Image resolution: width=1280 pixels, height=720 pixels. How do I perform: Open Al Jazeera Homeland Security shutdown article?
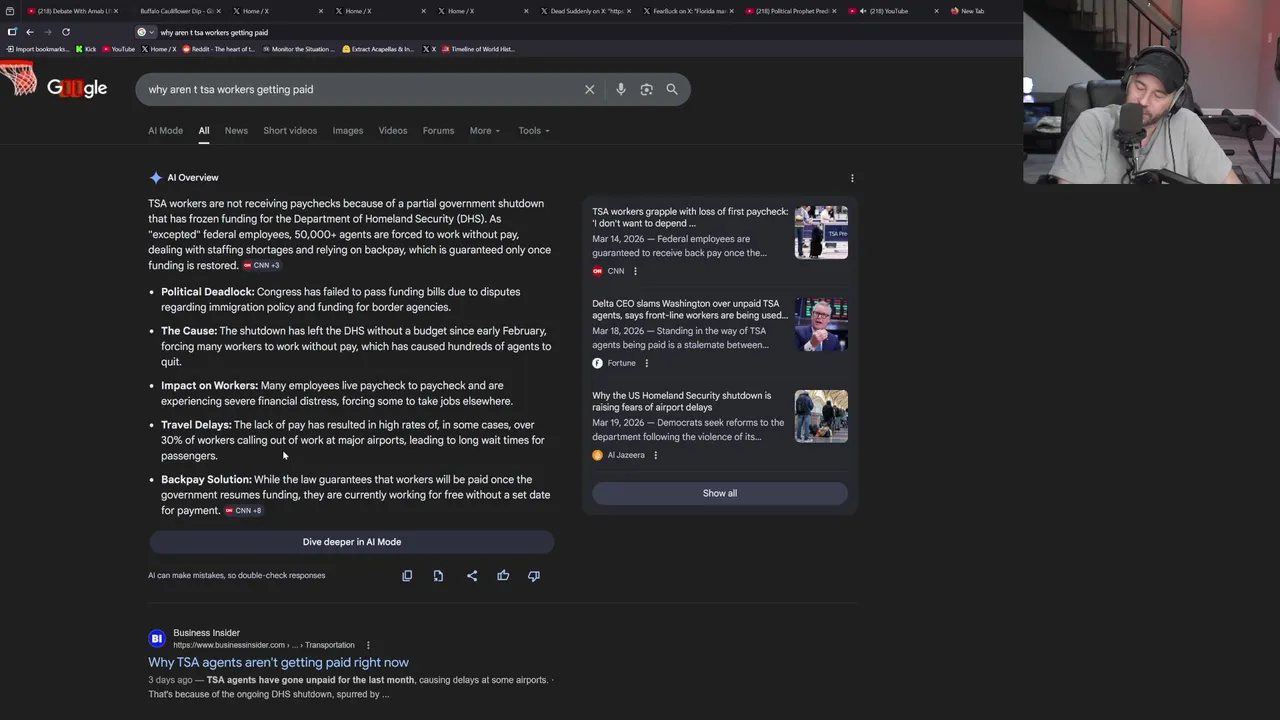coord(682,401)
